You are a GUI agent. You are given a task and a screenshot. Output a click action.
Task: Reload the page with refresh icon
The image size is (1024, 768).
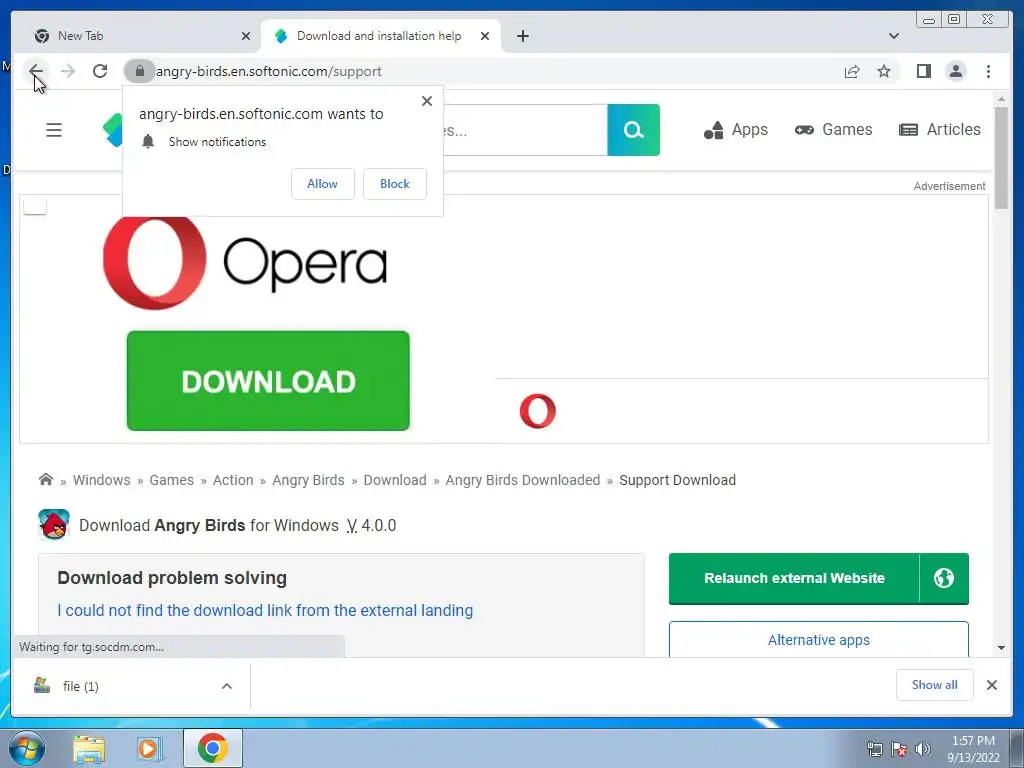(x=100, y=71)
